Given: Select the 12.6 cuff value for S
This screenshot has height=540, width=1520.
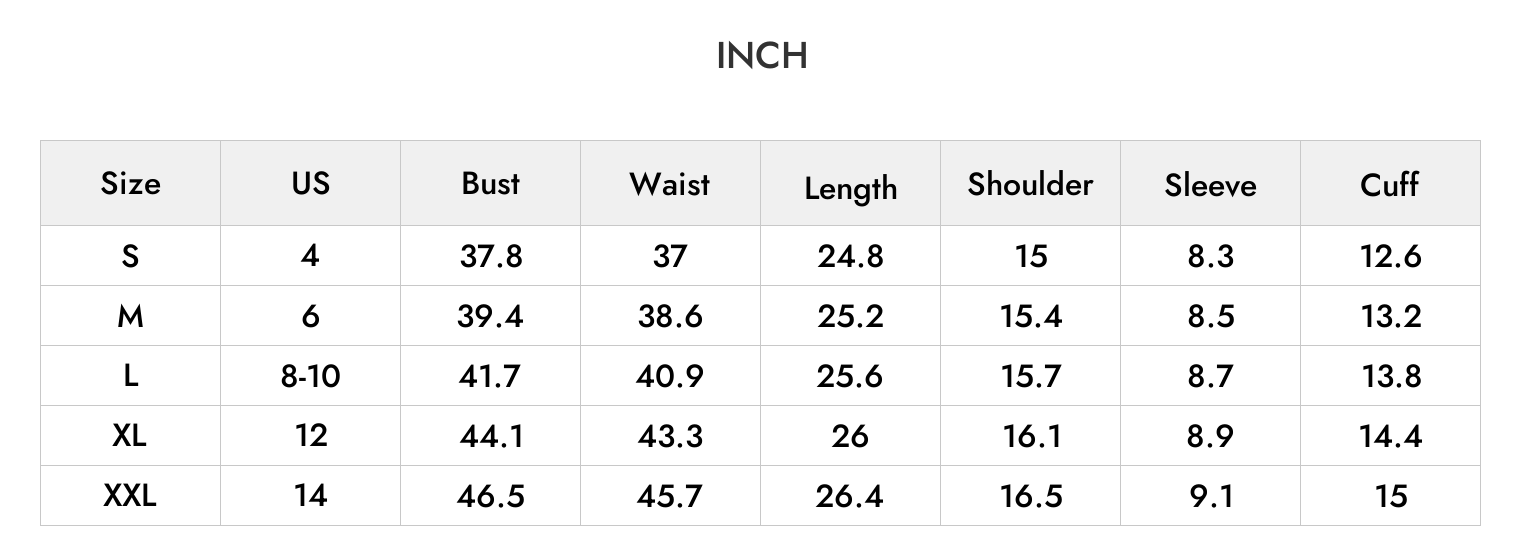Looking at the screenshot, I should pos(1390,256).
